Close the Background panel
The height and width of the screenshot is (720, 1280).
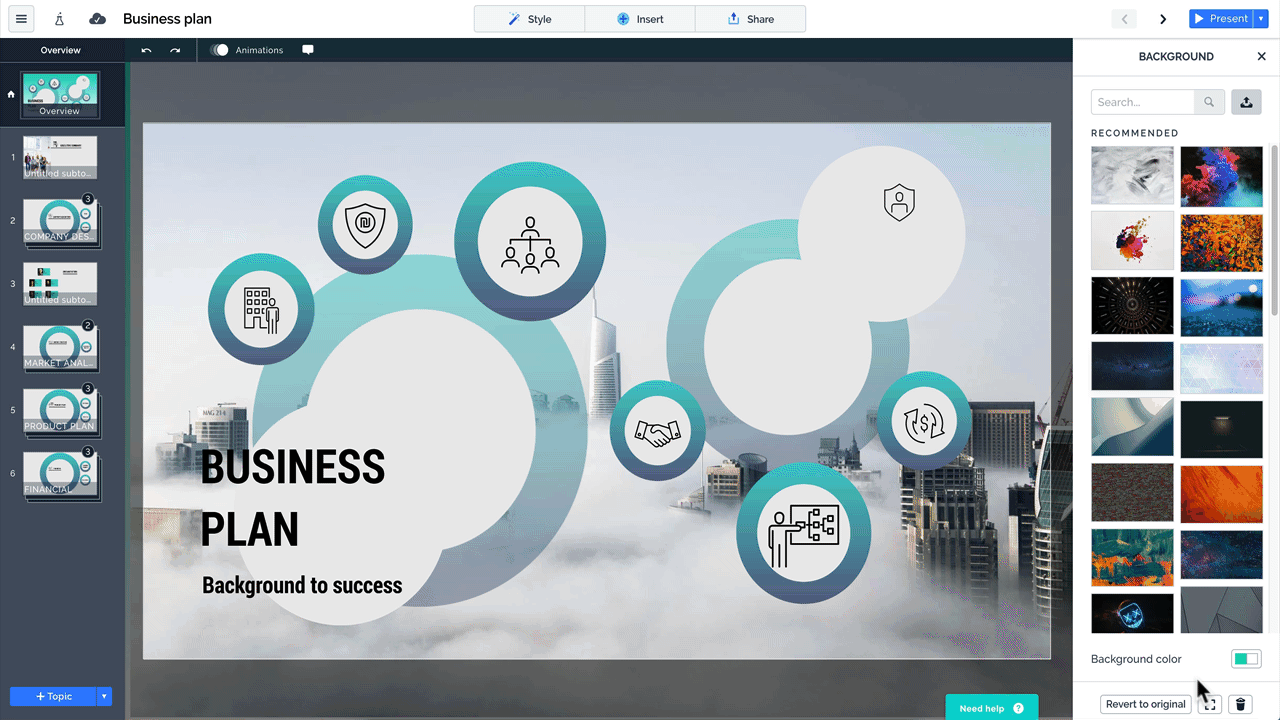(1261, 57)
